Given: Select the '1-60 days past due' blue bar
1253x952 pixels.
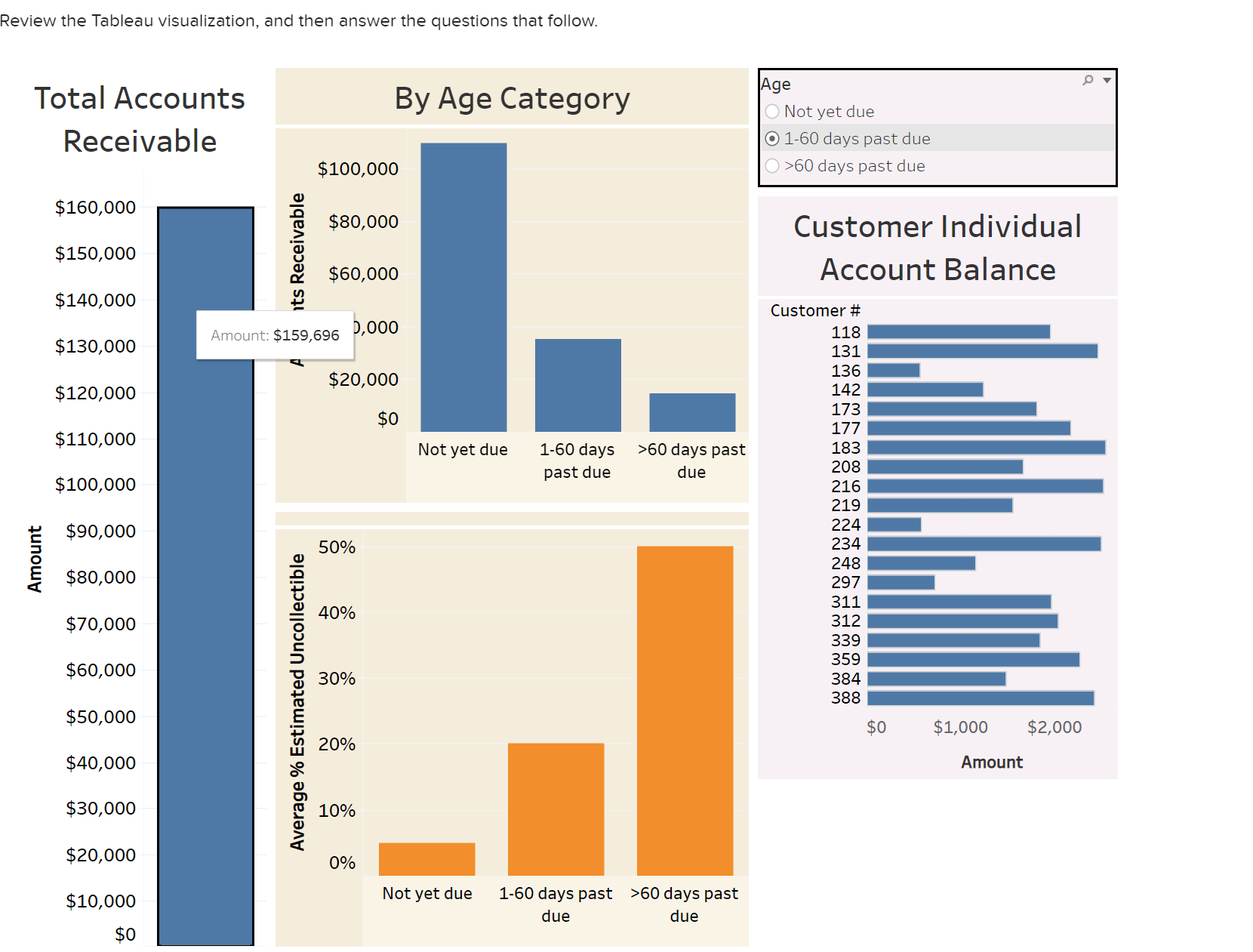Looking at the screenshot, I should 577,385.
